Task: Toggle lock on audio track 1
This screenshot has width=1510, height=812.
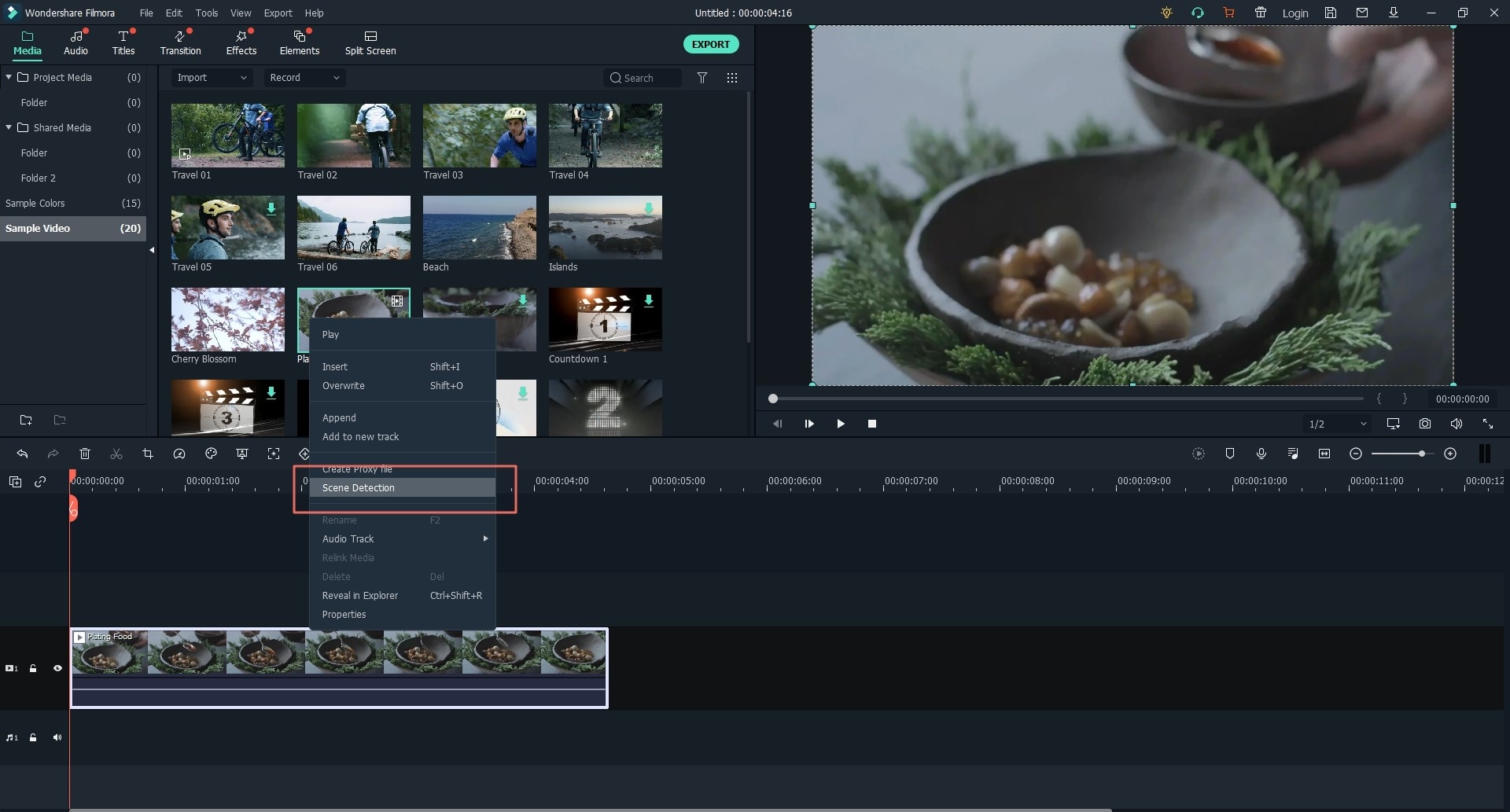Action: click(33, 737)
